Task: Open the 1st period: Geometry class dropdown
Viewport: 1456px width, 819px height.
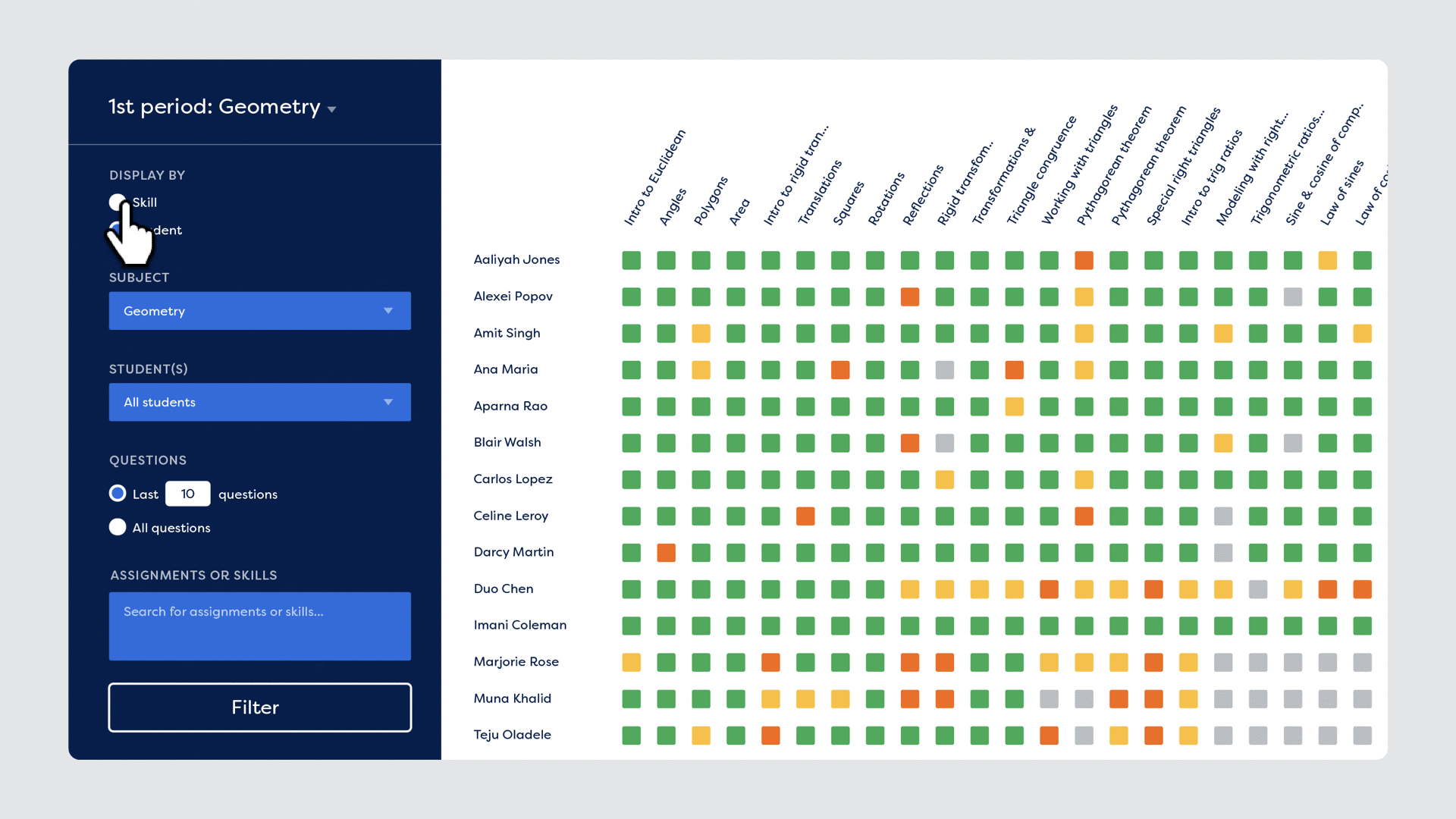Action: pyautogui.click(x=222, y=107)
